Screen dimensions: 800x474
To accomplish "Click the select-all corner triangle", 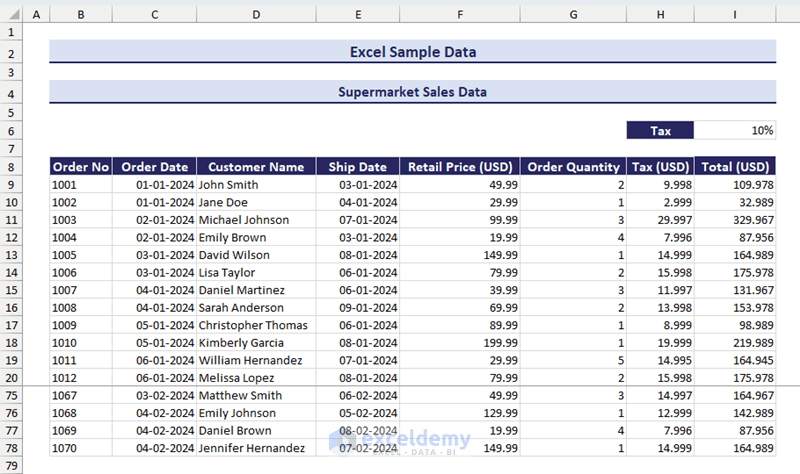I will [x=11, y=14].
